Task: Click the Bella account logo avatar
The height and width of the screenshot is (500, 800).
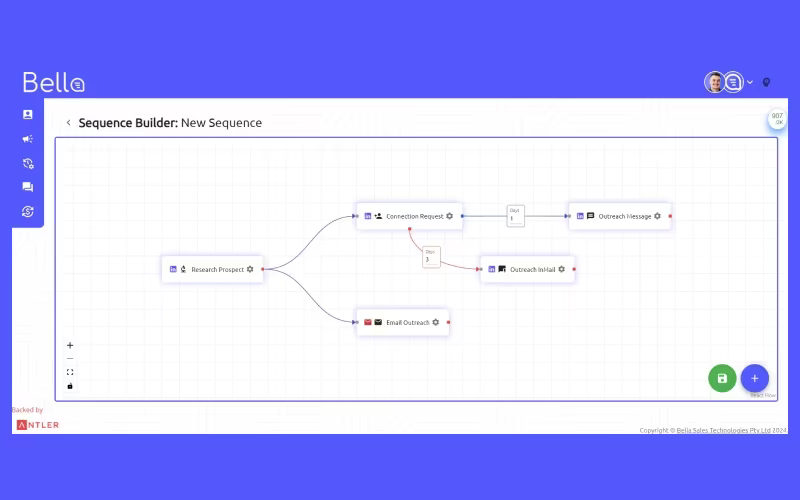Action: (x=734, y=82)
